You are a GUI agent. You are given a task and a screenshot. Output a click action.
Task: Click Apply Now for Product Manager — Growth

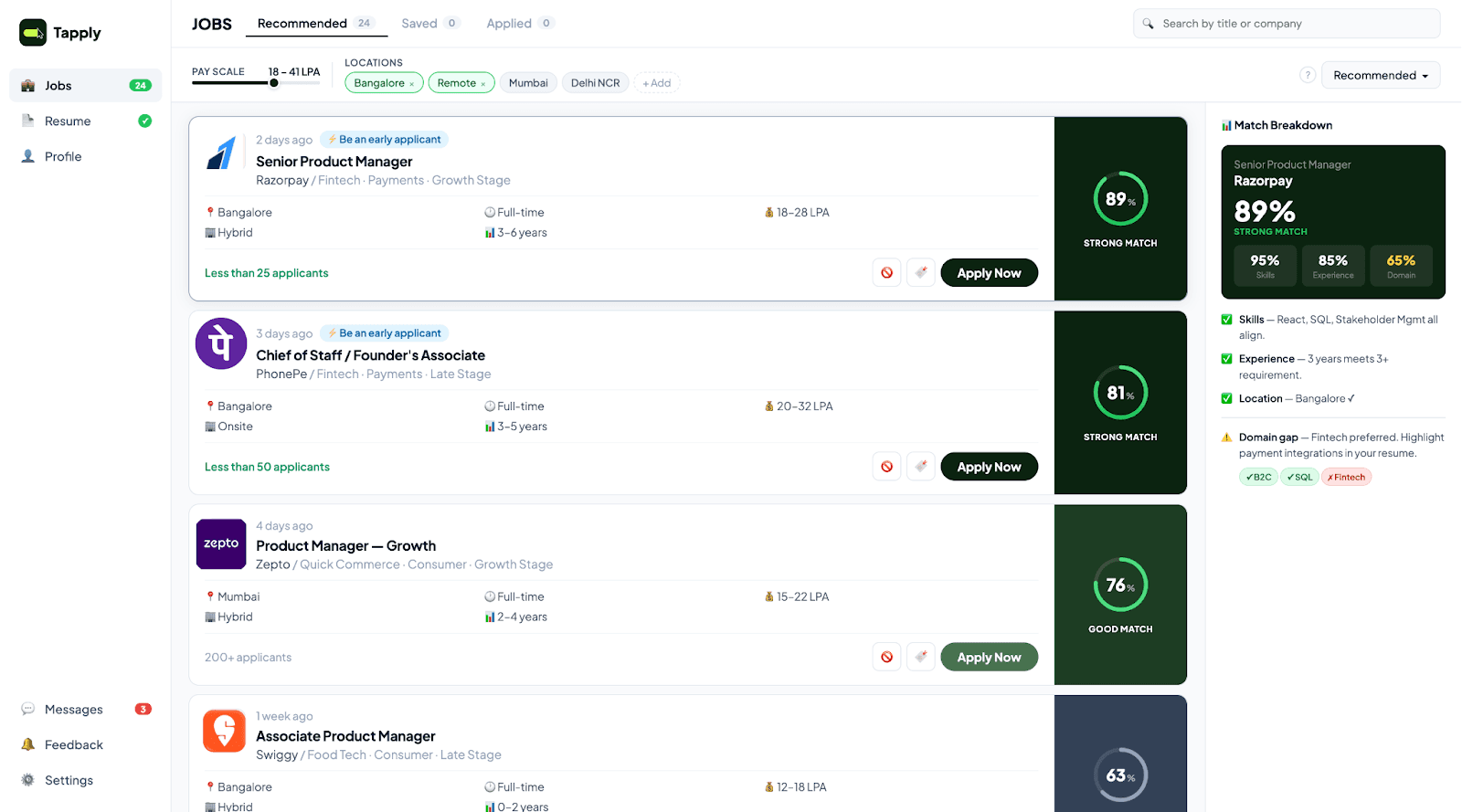tap(989, 658)
